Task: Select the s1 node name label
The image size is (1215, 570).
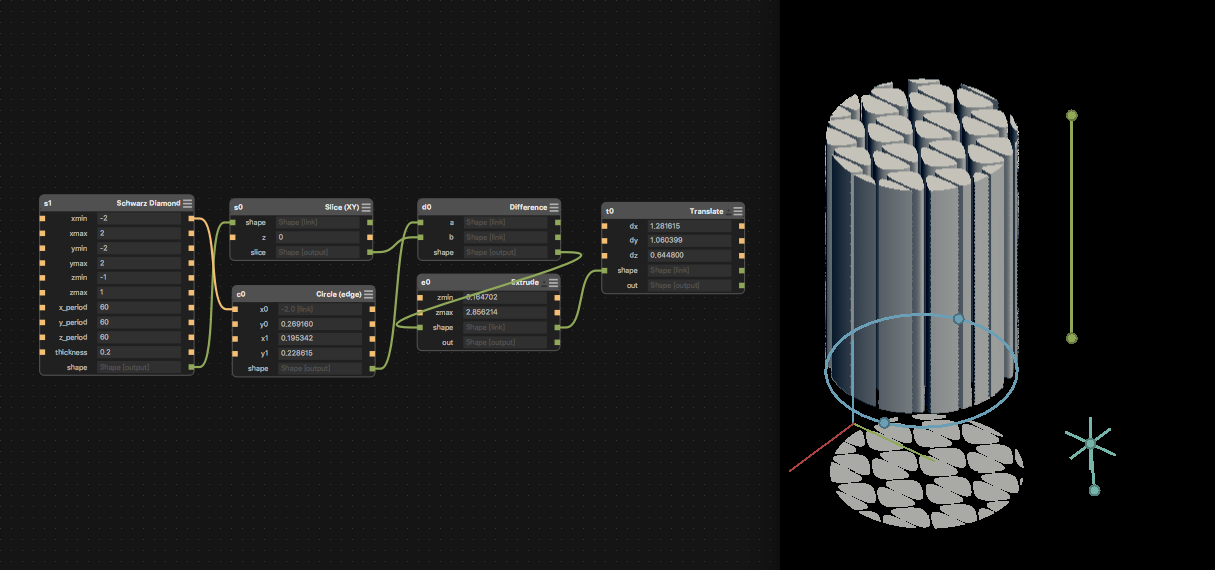Action: [47, 203]
